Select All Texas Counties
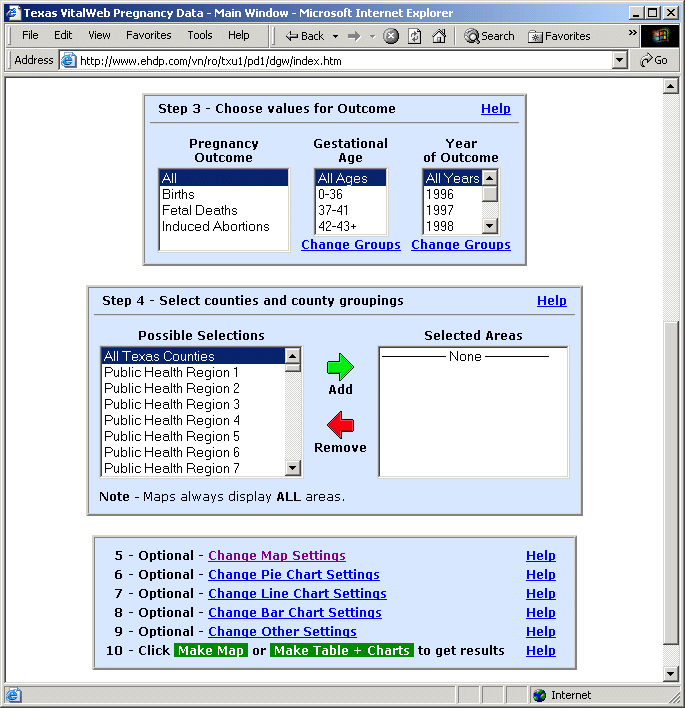The width and height of the screenshot is (685, 708). point(193,356)
